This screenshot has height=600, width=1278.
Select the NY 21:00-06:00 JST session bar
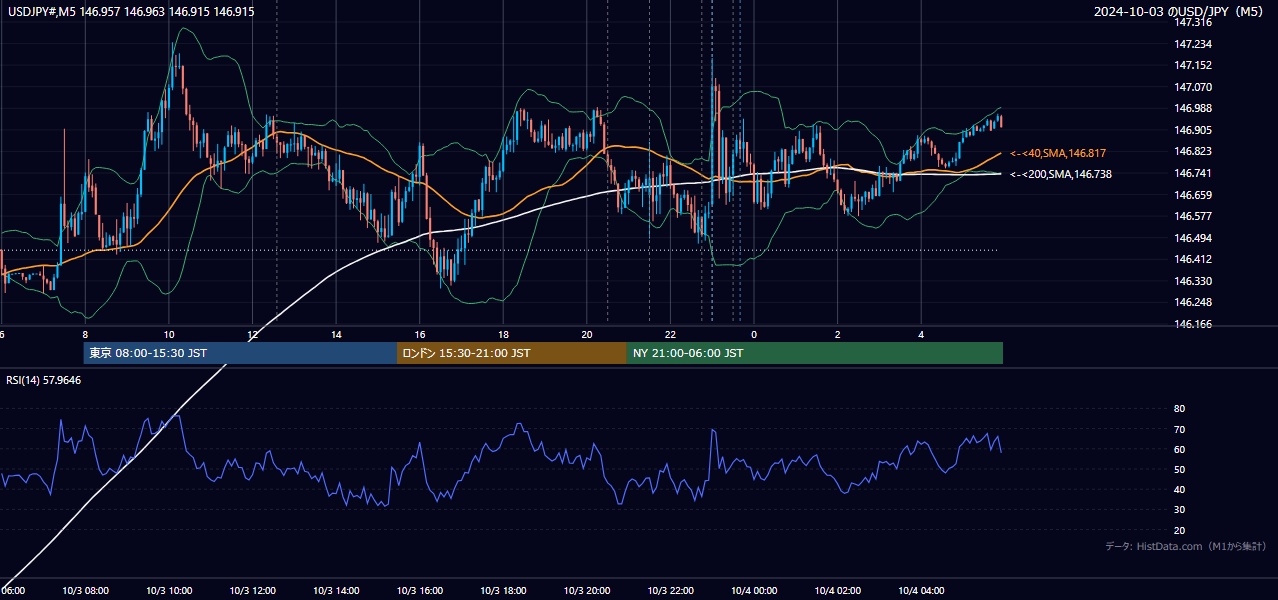[x=815, y=353]
